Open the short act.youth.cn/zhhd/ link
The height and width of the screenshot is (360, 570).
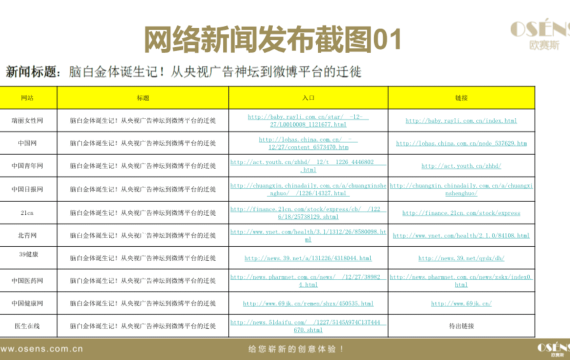[x=461, y=166]
